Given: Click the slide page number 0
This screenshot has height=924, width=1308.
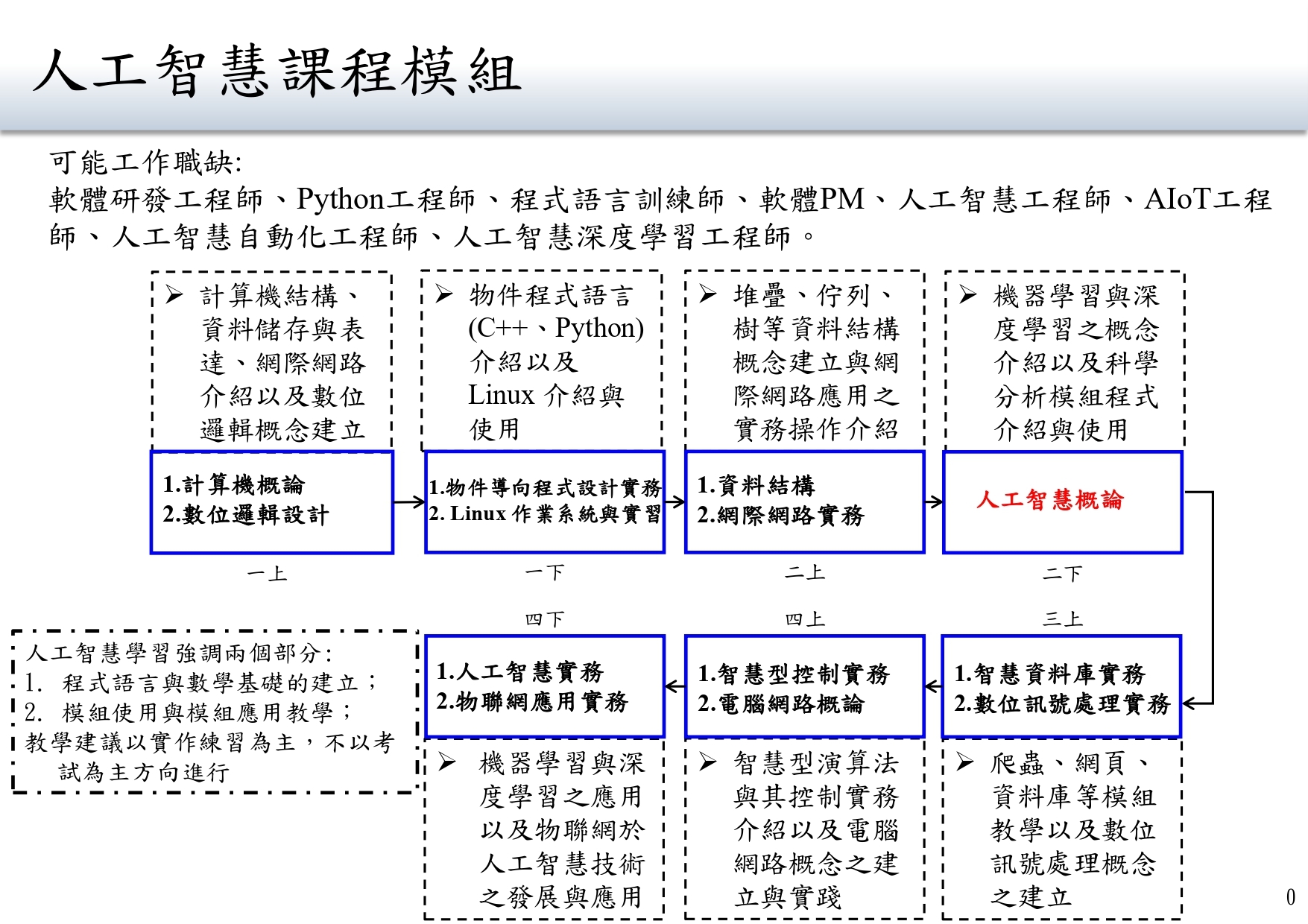Looking at the screenshot, I should pos(1290,896).
